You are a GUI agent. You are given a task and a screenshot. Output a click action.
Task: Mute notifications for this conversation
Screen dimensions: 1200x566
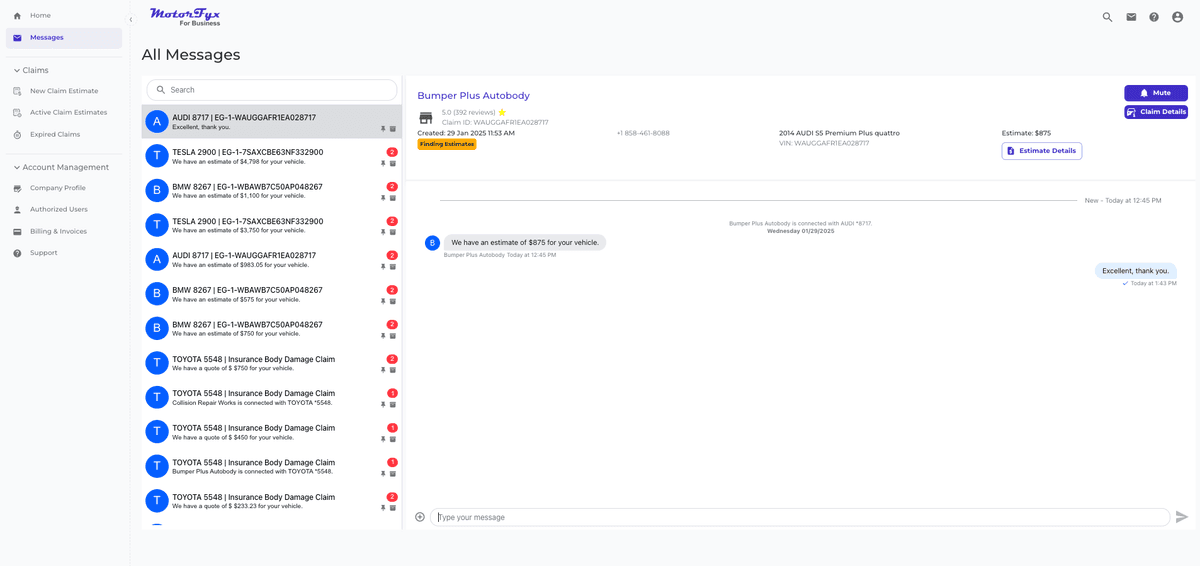(1155, 93)
